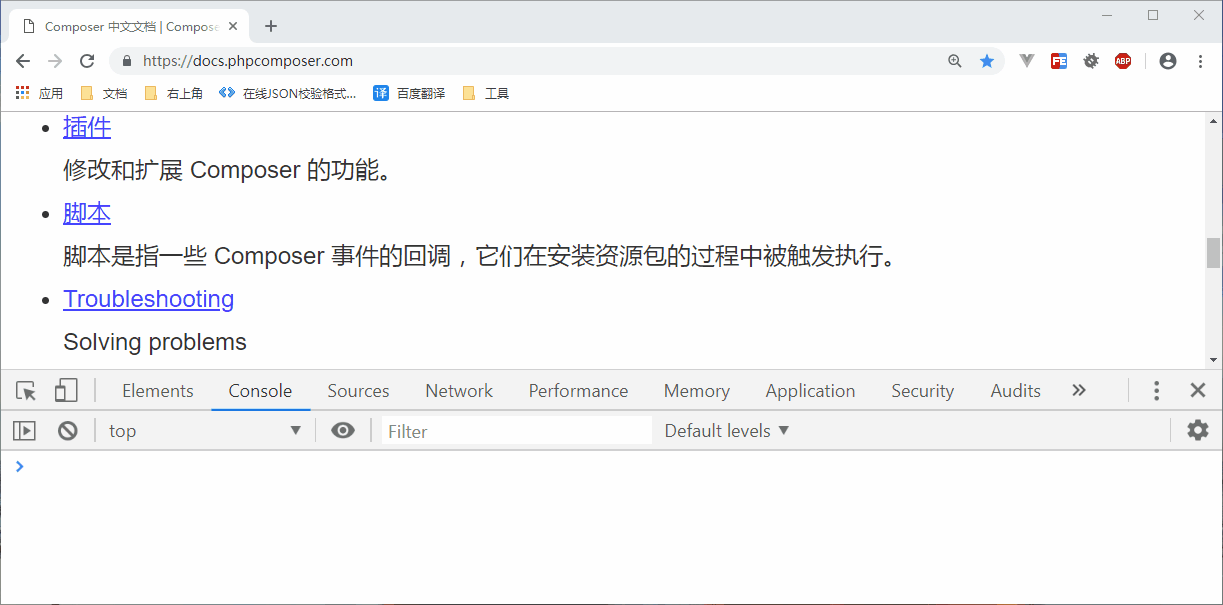
Task: Click the page vertical scrollbar thumb
Action: [1214, 252]
